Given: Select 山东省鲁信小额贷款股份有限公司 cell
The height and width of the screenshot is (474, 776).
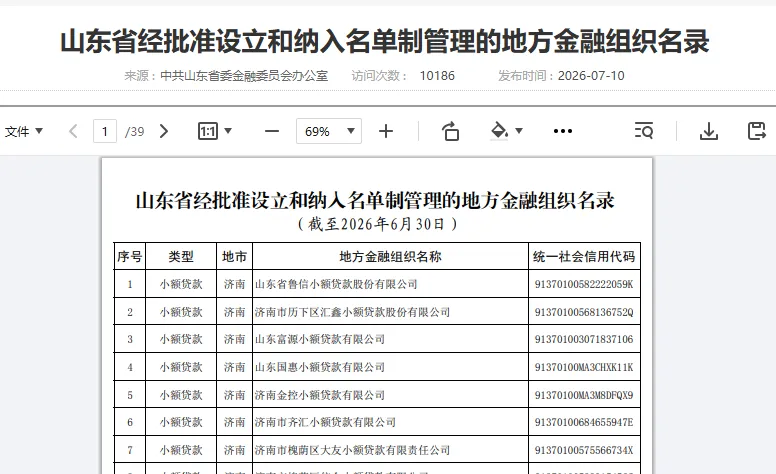Looking at the screenshot, I should point(390,284).
